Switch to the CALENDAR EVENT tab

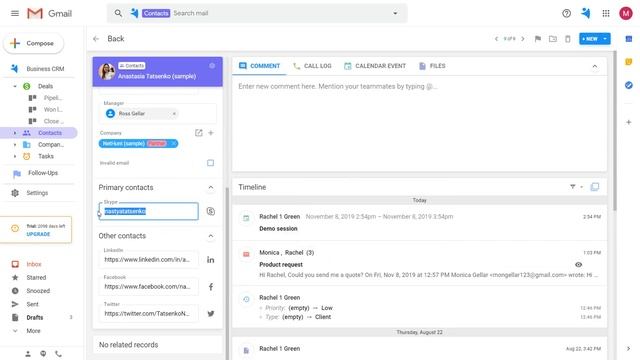[375, 66]
